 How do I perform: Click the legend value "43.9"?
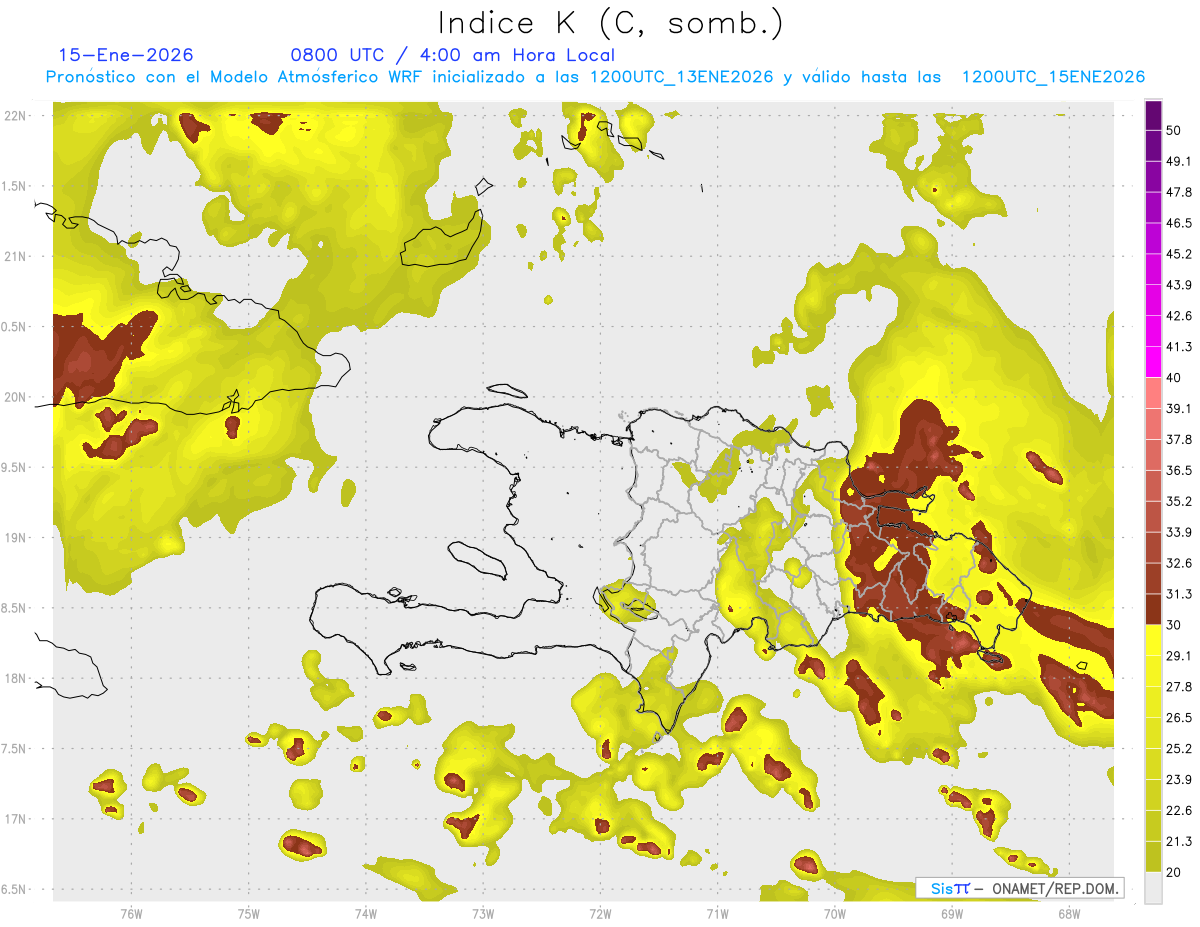click(1179, 285)
